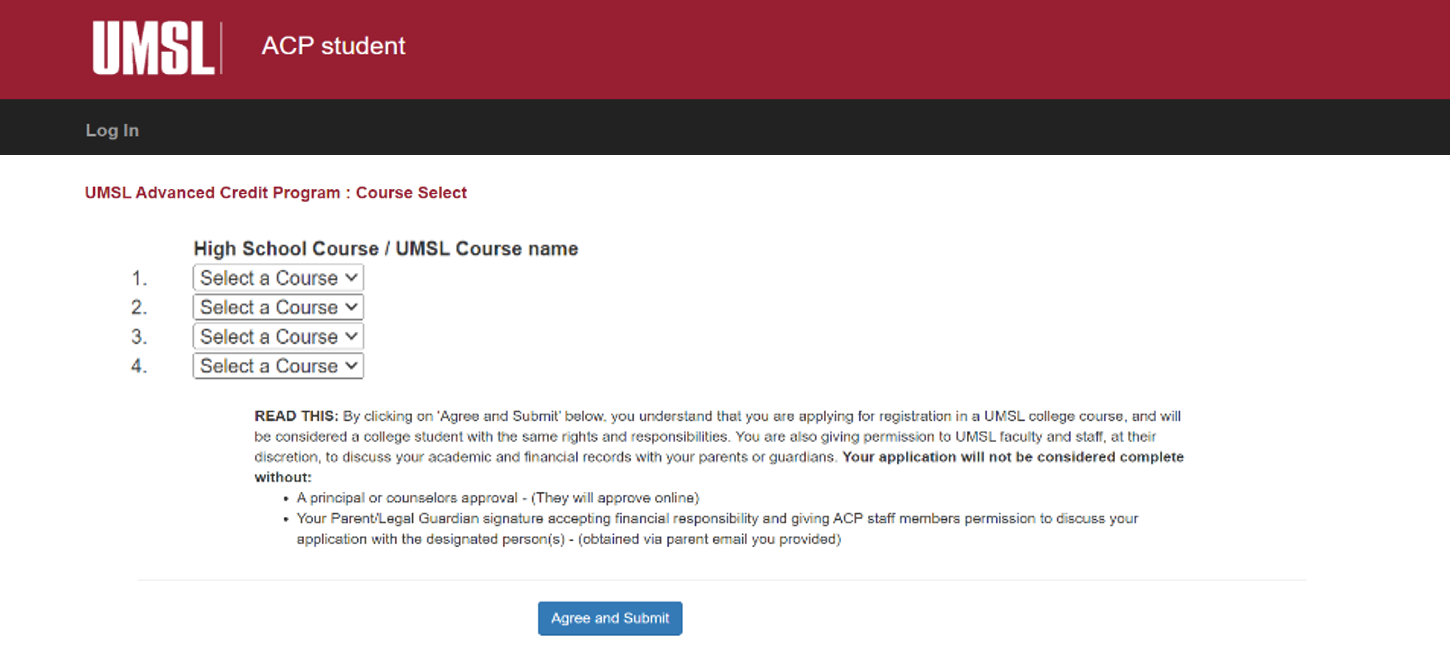
Task: Click the High School Course column header
Action: pyautogui.click(x=386, y=248)
